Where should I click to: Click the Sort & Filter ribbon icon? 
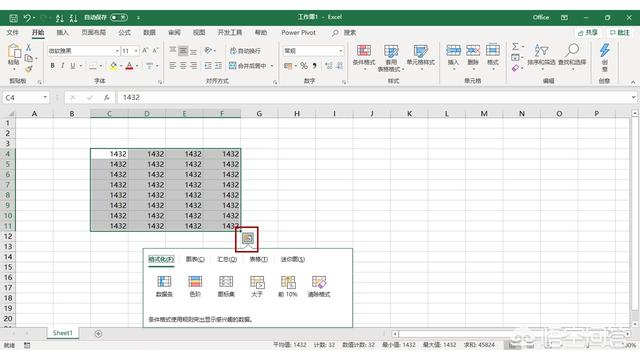click(x=541, y=55)
